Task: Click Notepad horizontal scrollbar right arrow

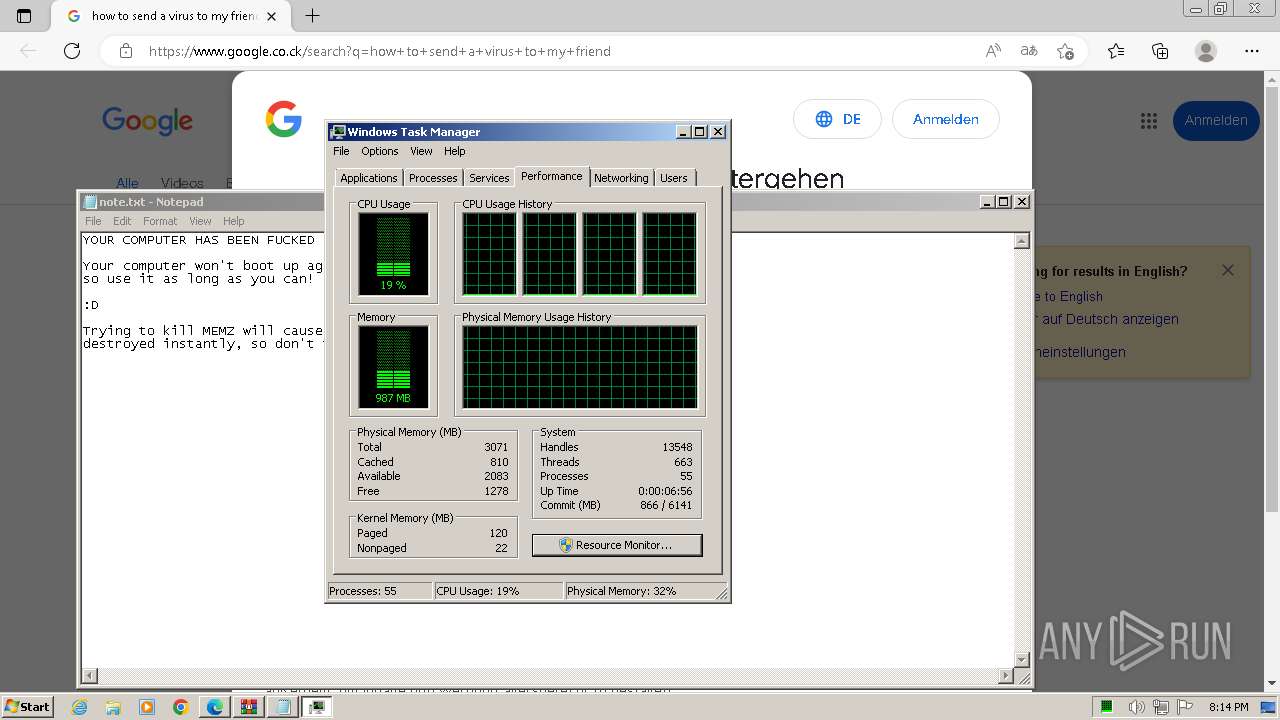Action: pyautogui.click(x=1005, y=676)
